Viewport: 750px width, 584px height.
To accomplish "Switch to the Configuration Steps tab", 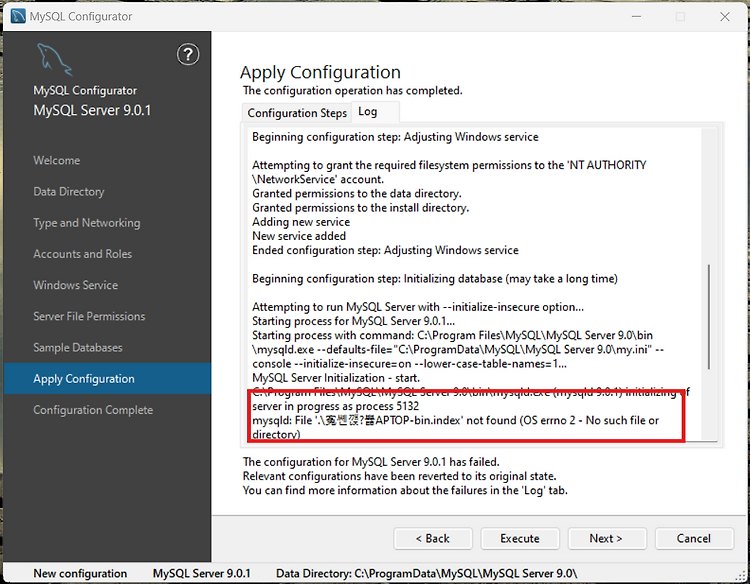I will pyautogui.click(x=297, y=113).
